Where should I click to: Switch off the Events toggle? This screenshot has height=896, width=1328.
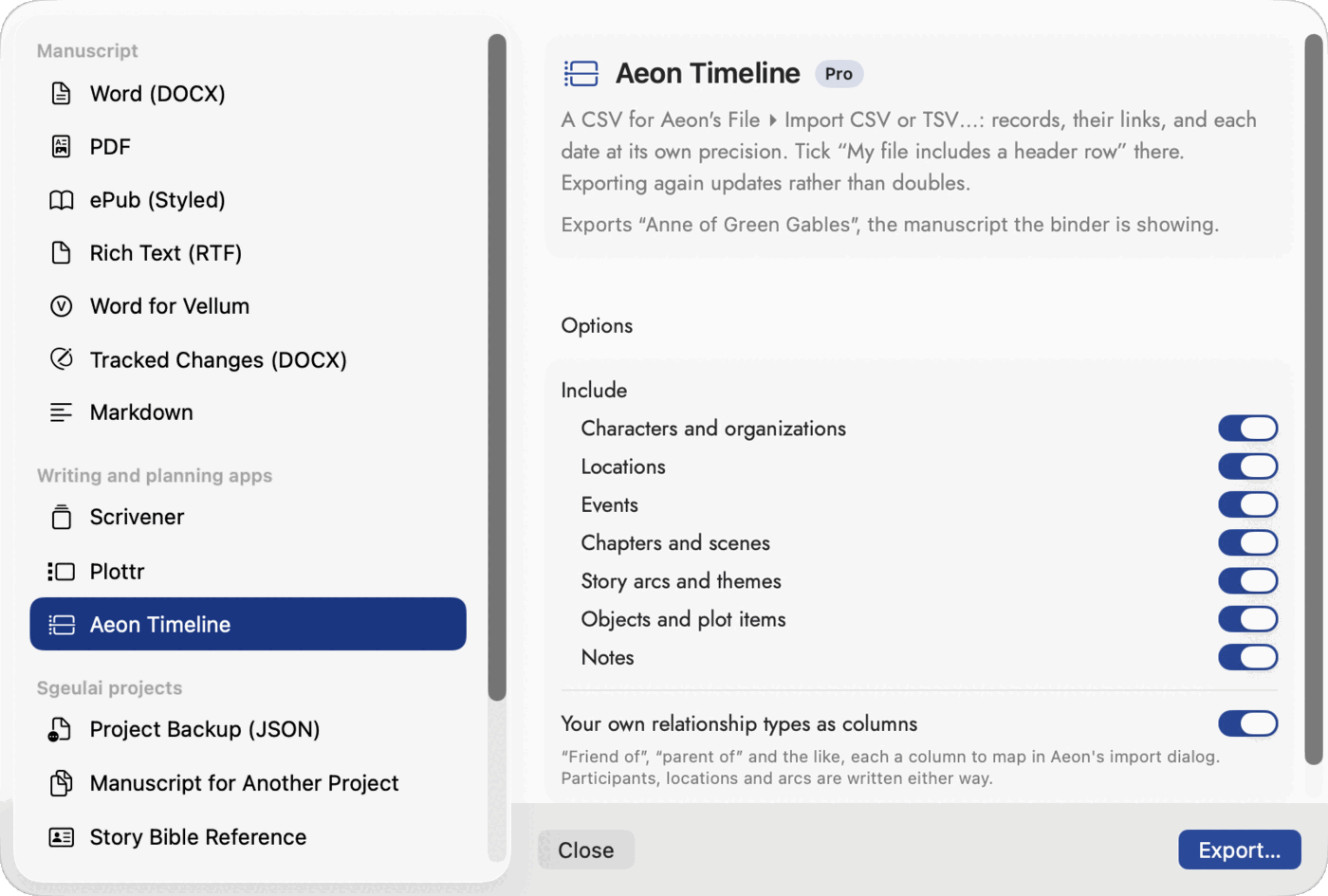coord(1248,504)
